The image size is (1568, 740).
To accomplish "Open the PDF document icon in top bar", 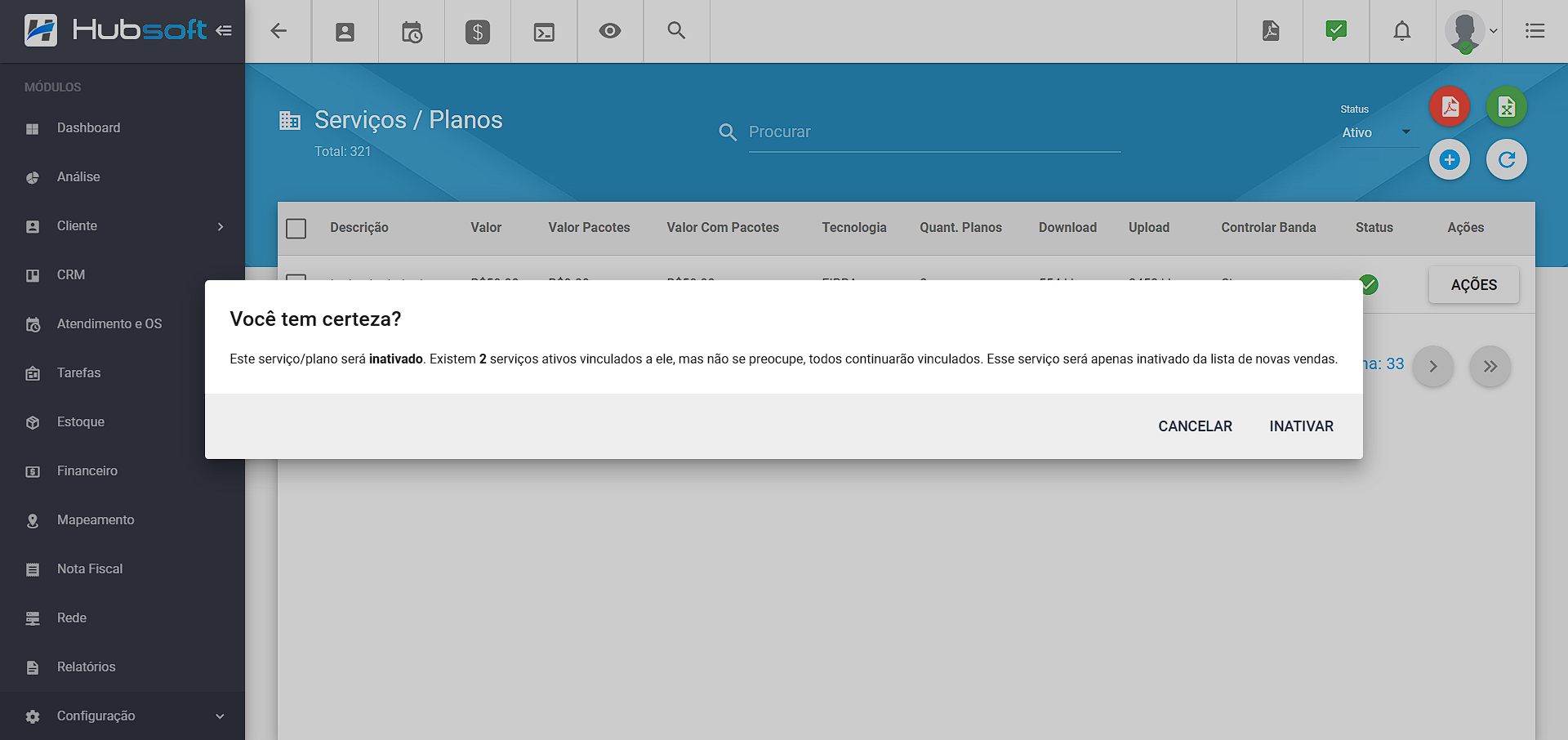I will pyautogui.click(x=1271, y=31).
